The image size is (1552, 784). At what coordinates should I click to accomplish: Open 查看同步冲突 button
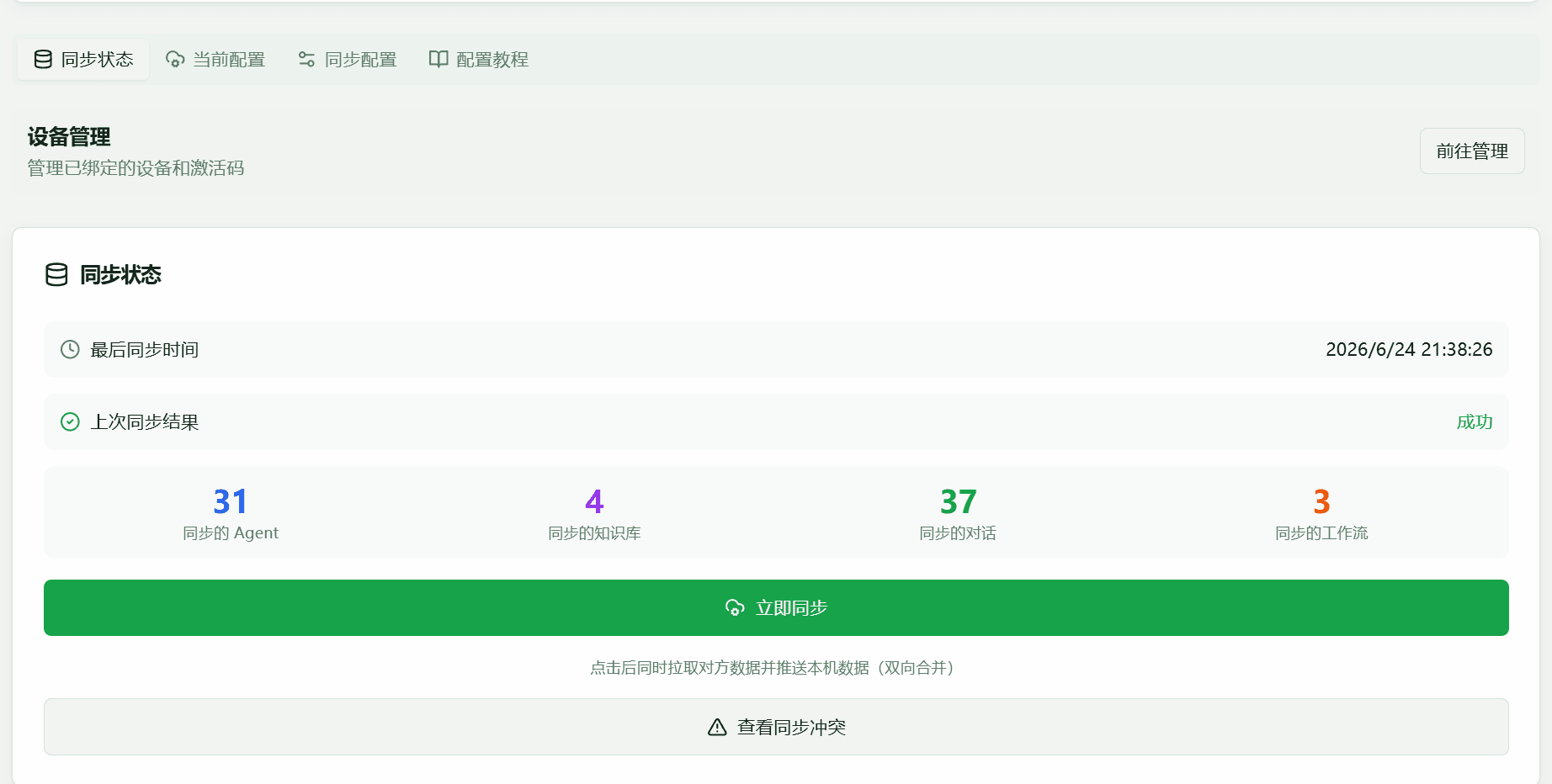coord(776,727)
